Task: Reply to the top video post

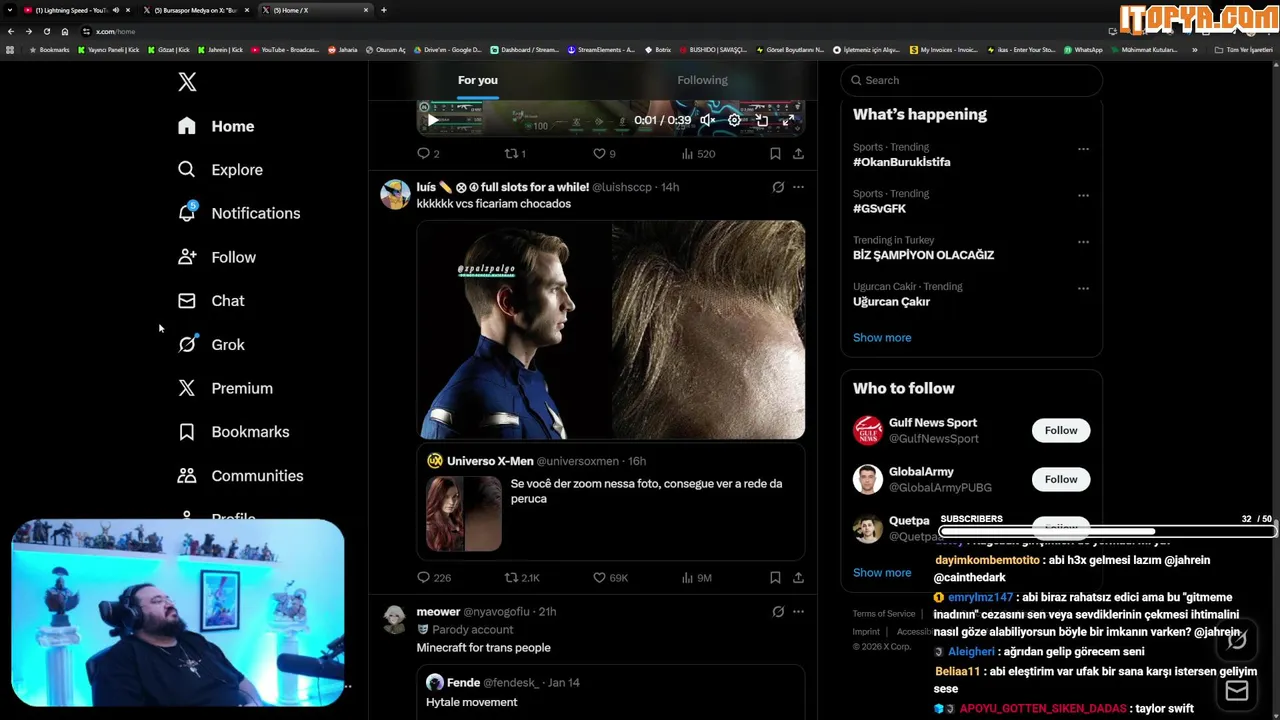Action: (428, 154)
